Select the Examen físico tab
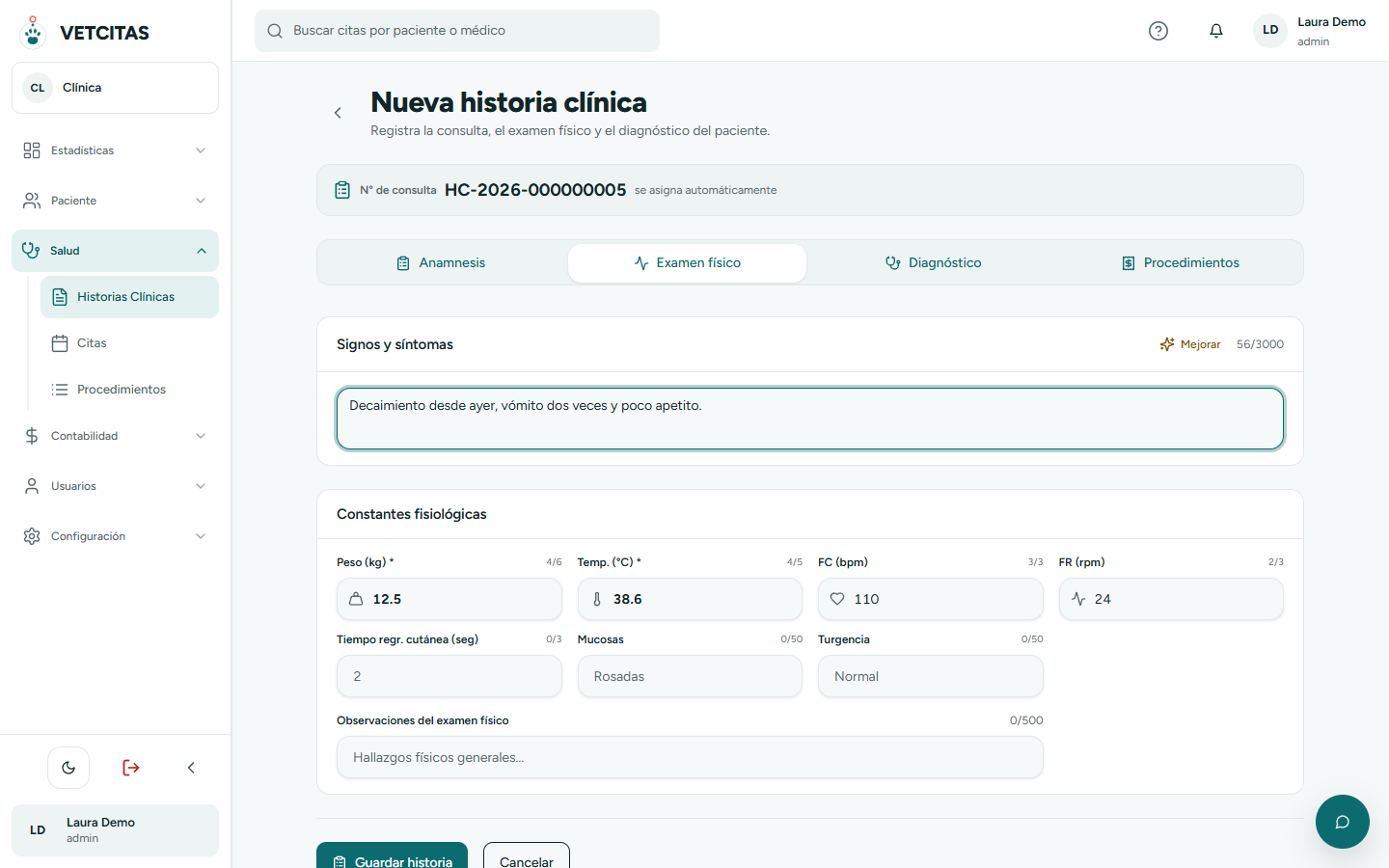1389x868 pixels. [687, 263]
